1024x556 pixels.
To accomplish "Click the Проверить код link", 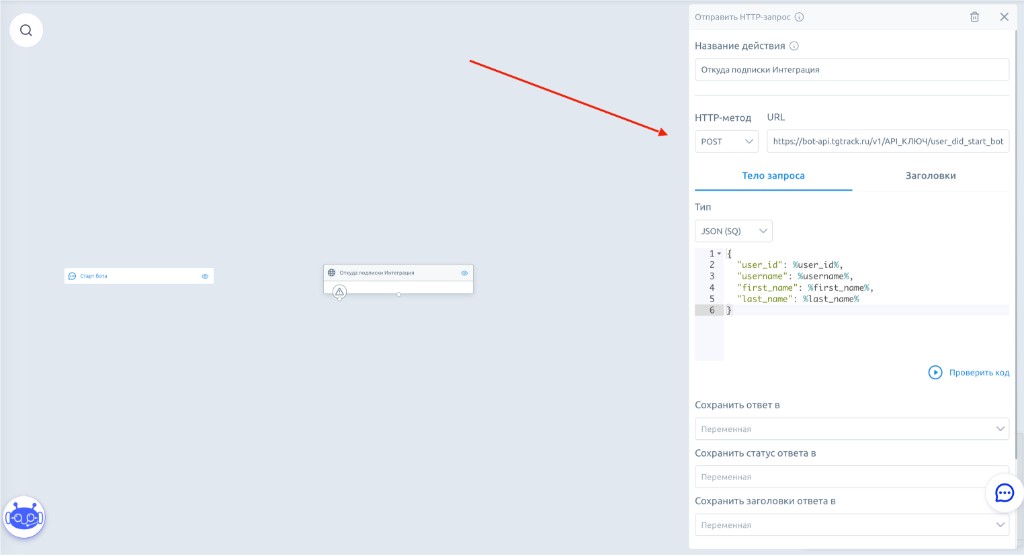I will [979, 372].
